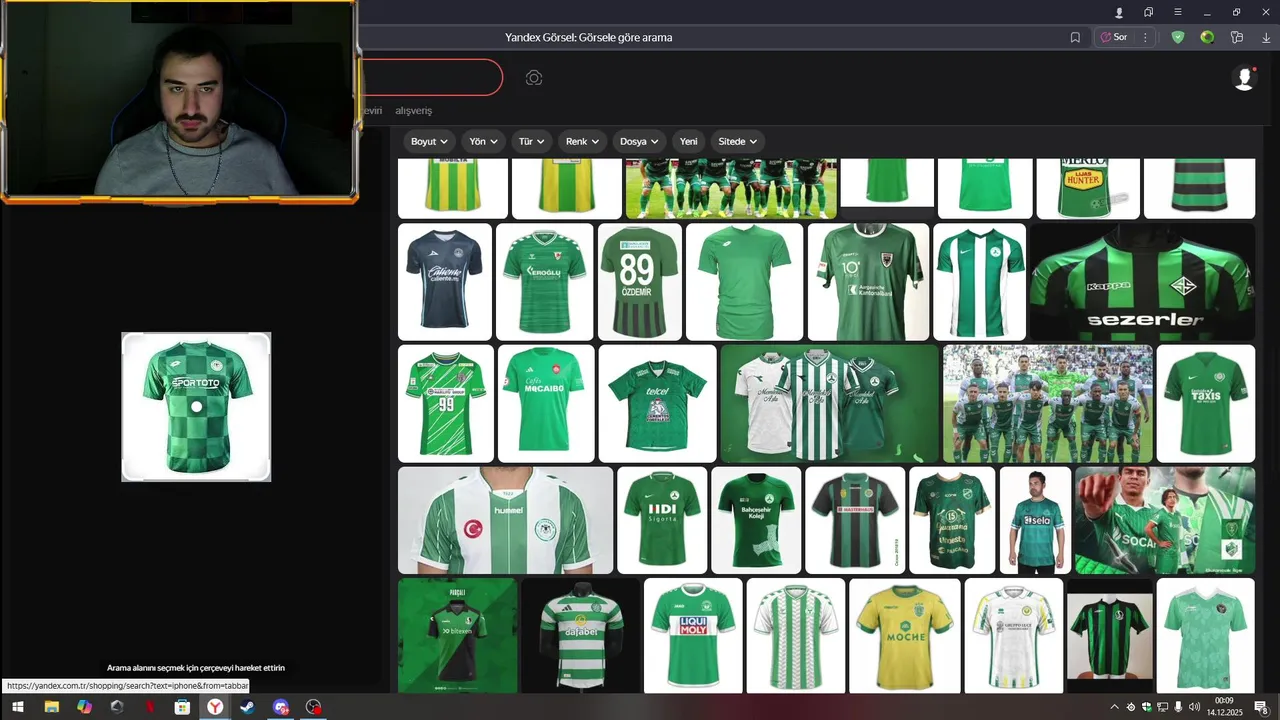Open the Telcel green jersey thumbnail
This screenshot has width=1280, height=720.
[658, 404]
